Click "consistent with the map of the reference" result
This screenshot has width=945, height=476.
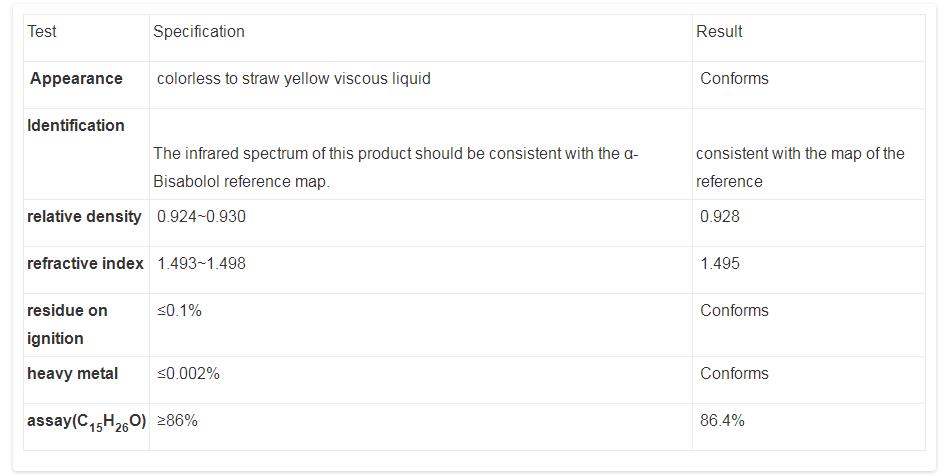[x=800, y=168]
